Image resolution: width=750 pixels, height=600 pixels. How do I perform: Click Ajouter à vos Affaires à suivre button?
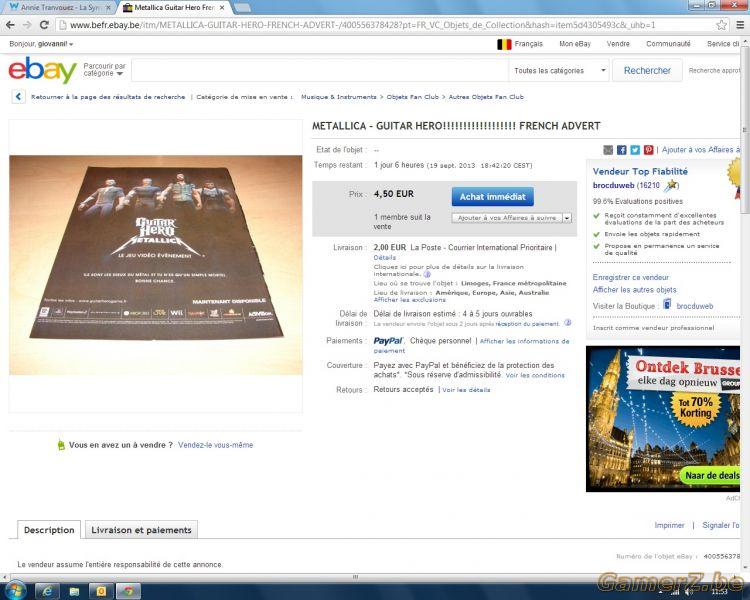507,218
